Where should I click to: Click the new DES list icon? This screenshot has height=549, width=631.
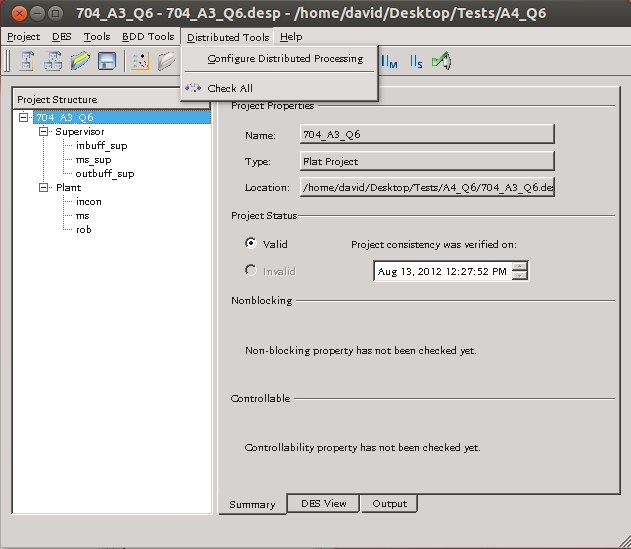(x=140, y=62)
